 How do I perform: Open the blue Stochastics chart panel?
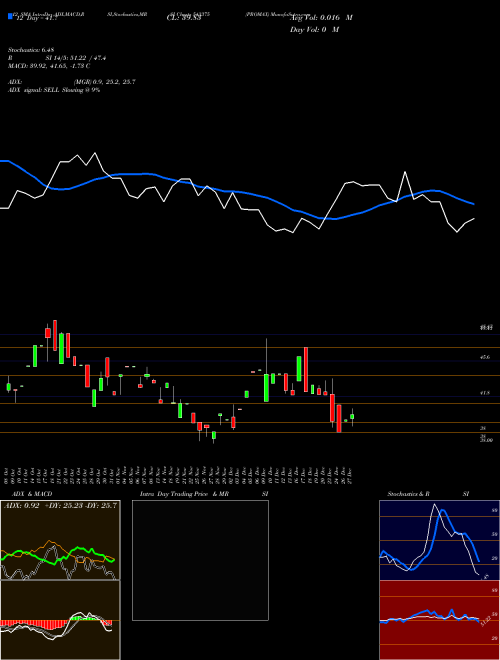click(439, 540)
